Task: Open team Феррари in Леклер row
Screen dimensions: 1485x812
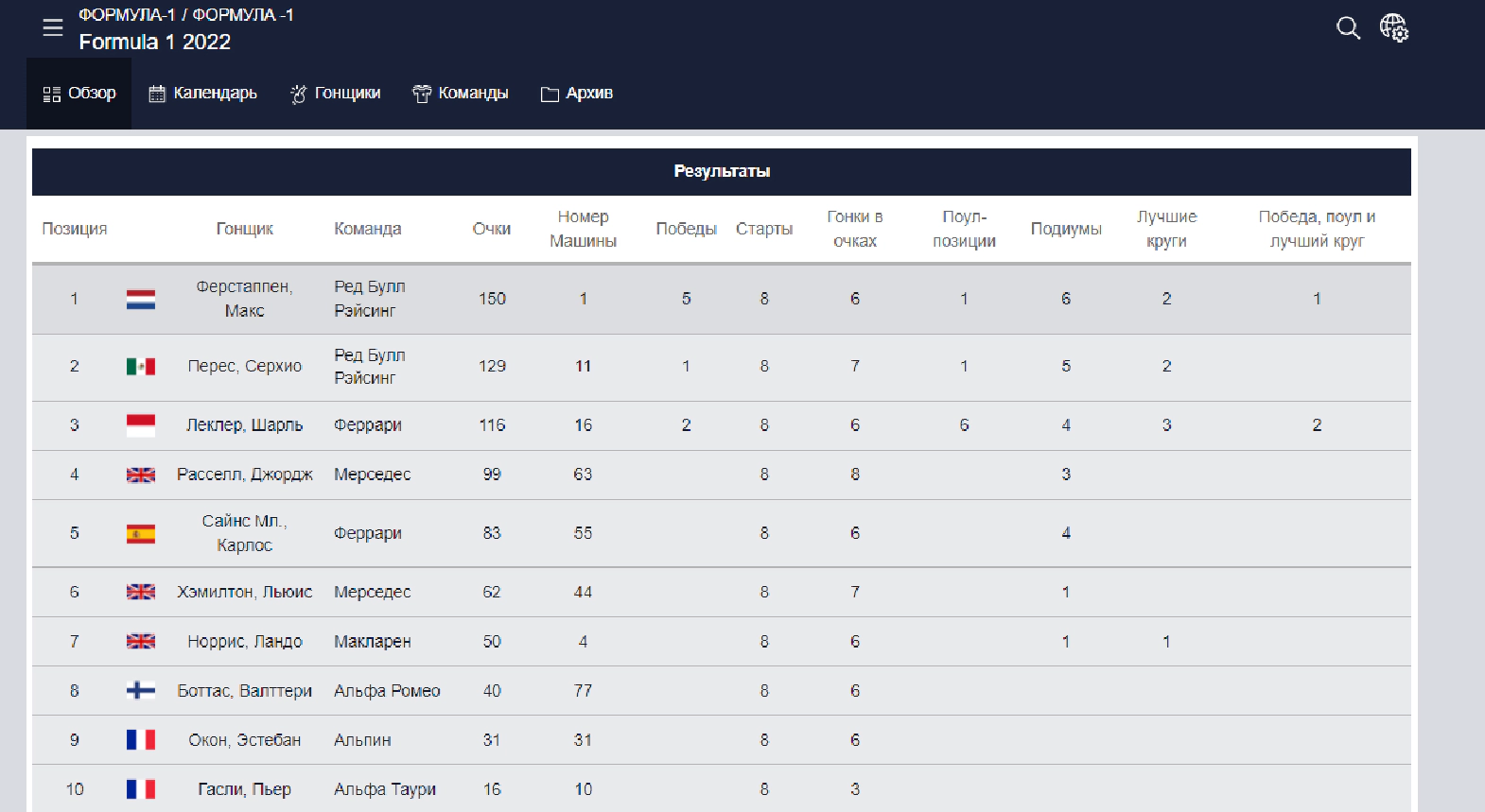Action: pos(368,425)
